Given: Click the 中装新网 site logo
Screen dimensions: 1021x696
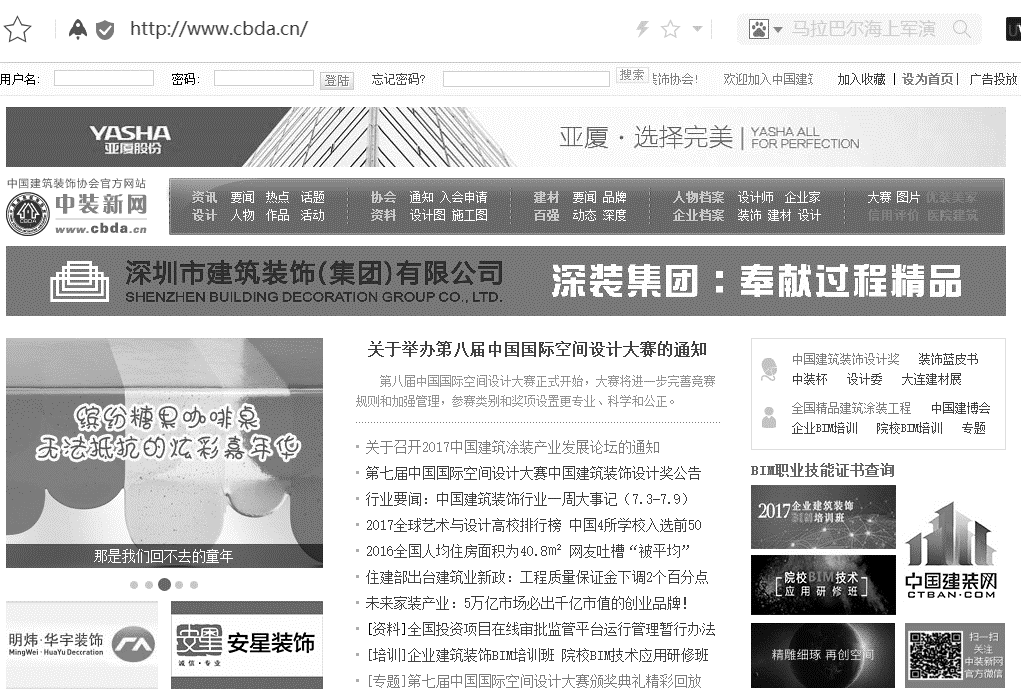Looking at the screenshot, I should (77, 207).
